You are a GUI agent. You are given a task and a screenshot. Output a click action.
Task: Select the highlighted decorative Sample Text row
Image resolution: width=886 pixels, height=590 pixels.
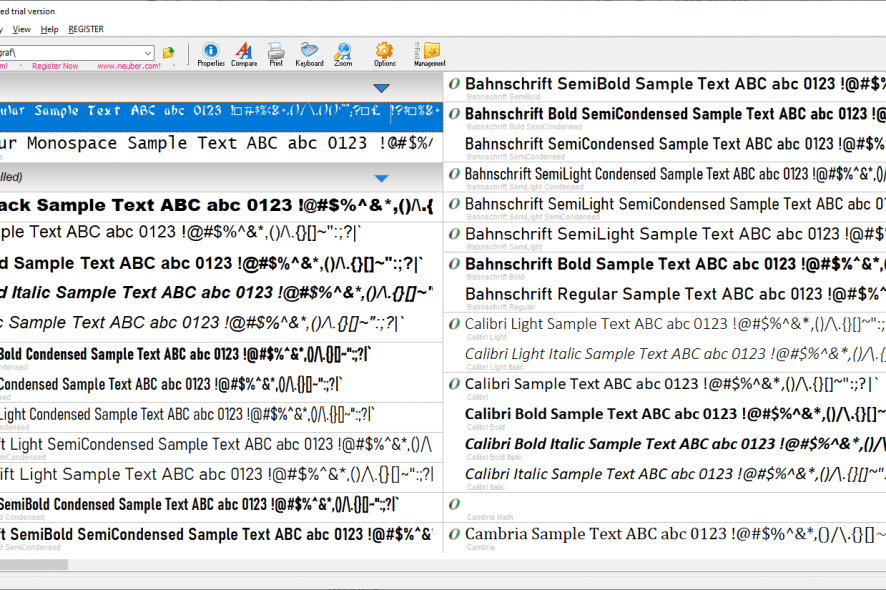221,117
